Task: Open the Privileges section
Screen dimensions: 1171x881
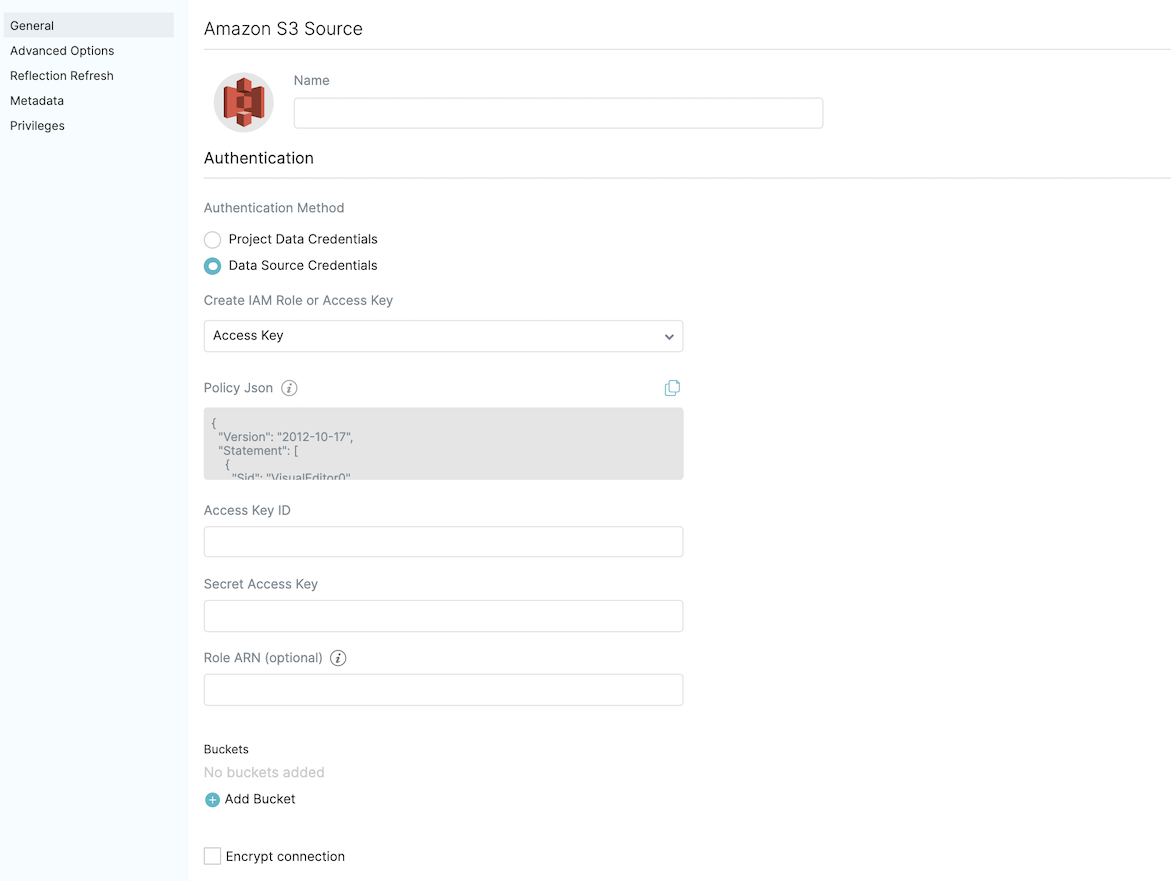Action: 37,126
